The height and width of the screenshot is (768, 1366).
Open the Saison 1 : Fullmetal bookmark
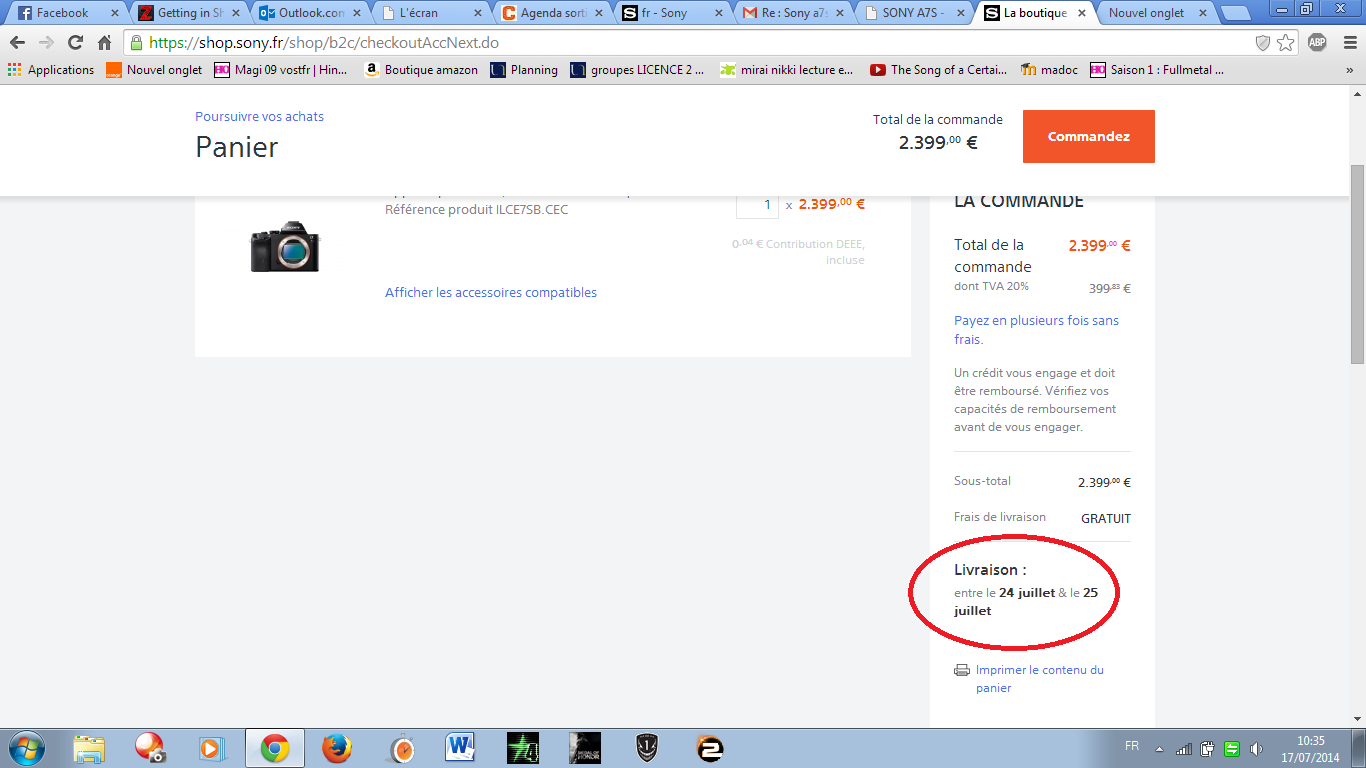(1157, 70)
